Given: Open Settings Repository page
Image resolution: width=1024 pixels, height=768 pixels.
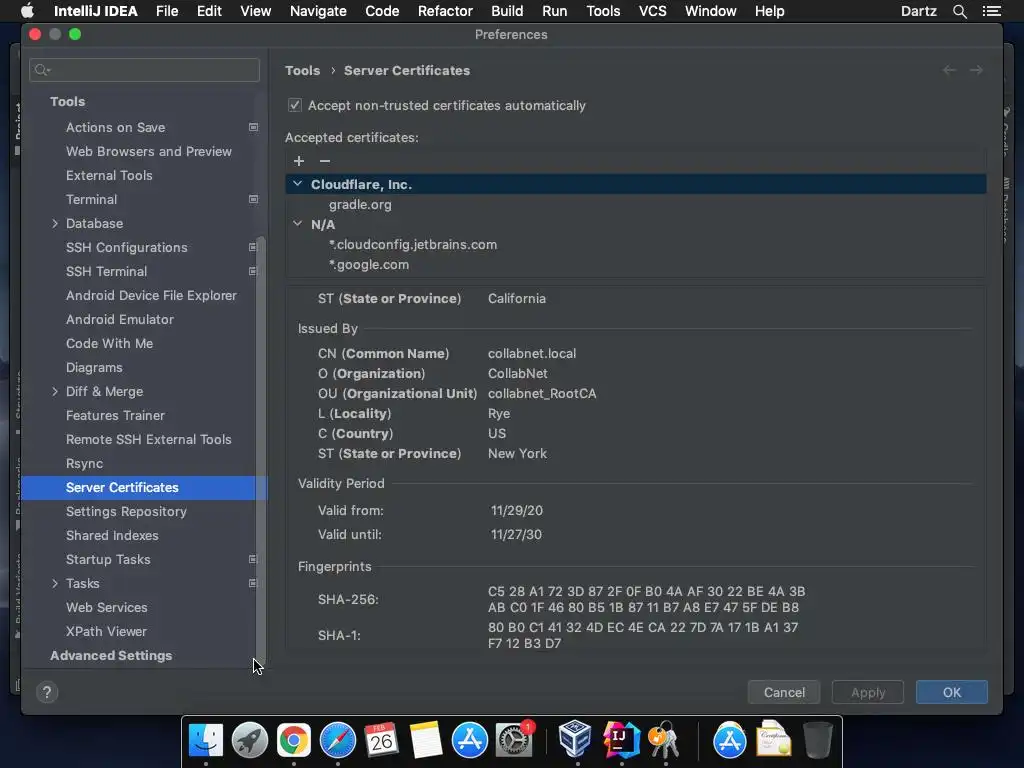Looking at the screenshot, I should tap(126, 511).
